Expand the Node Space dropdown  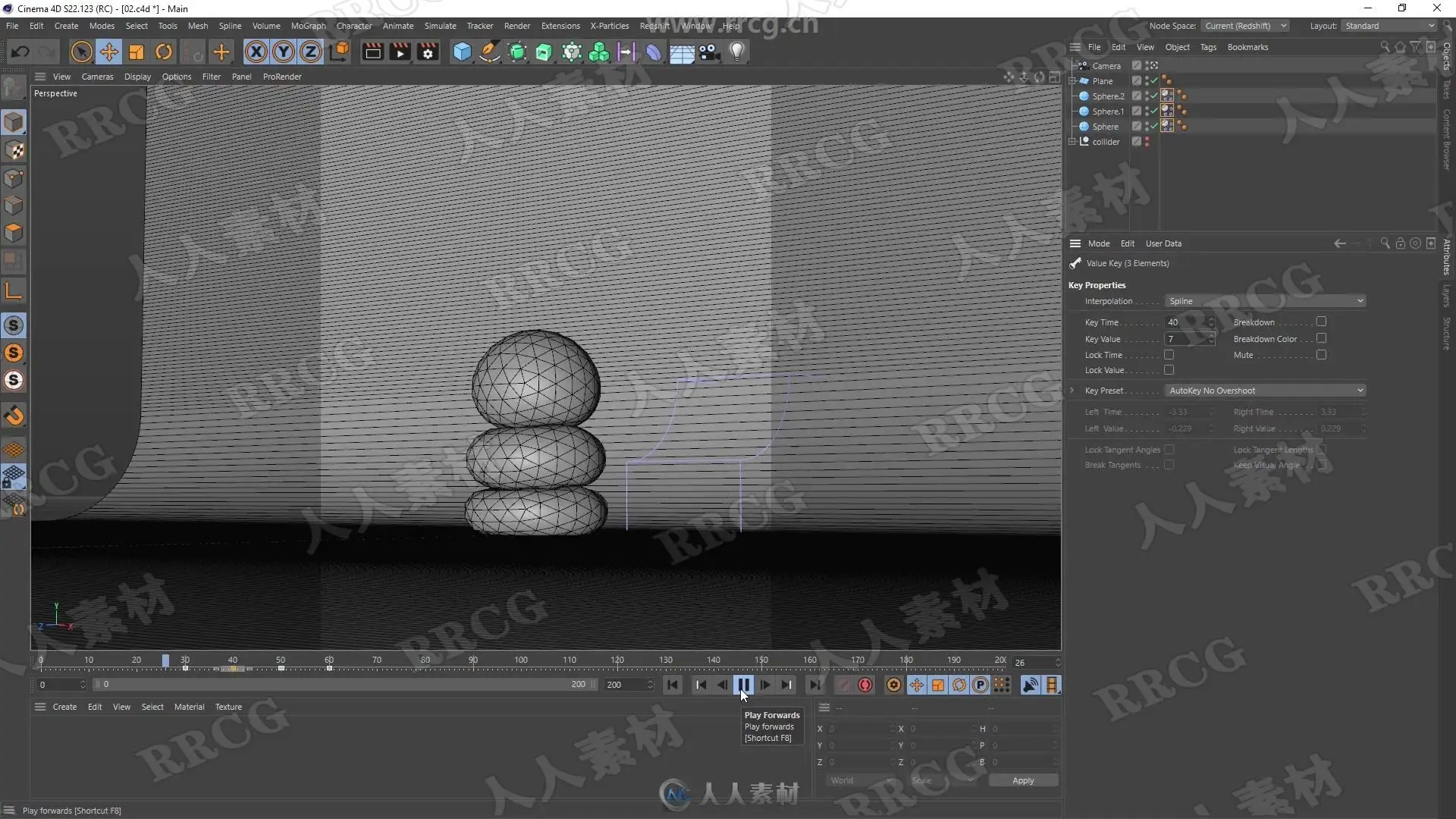[x=1245, y=26]
